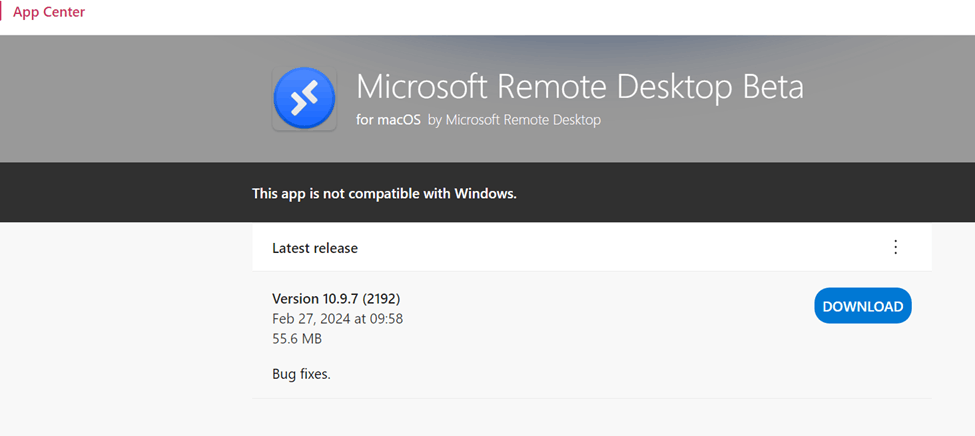Click the blue DOWNLOAD button

coord(862,306)
